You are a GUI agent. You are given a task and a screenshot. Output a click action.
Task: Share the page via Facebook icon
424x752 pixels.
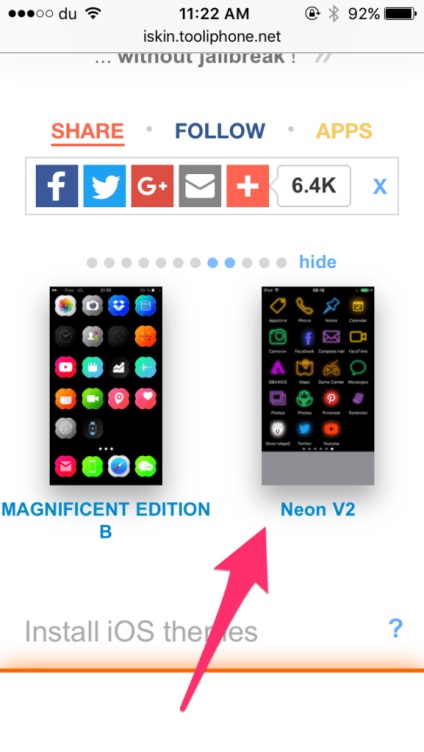tap(57, 186)
